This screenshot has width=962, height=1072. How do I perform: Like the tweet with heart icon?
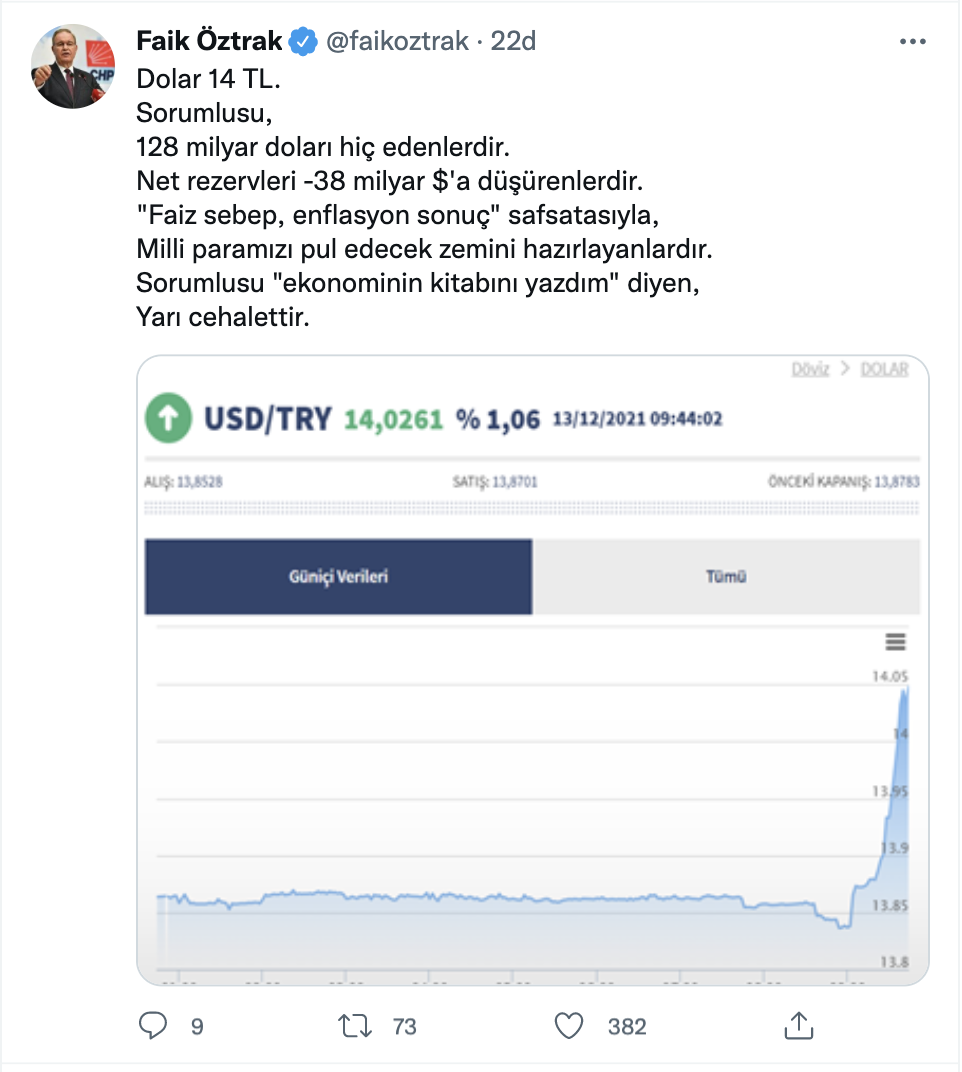tap(569, 1025)
